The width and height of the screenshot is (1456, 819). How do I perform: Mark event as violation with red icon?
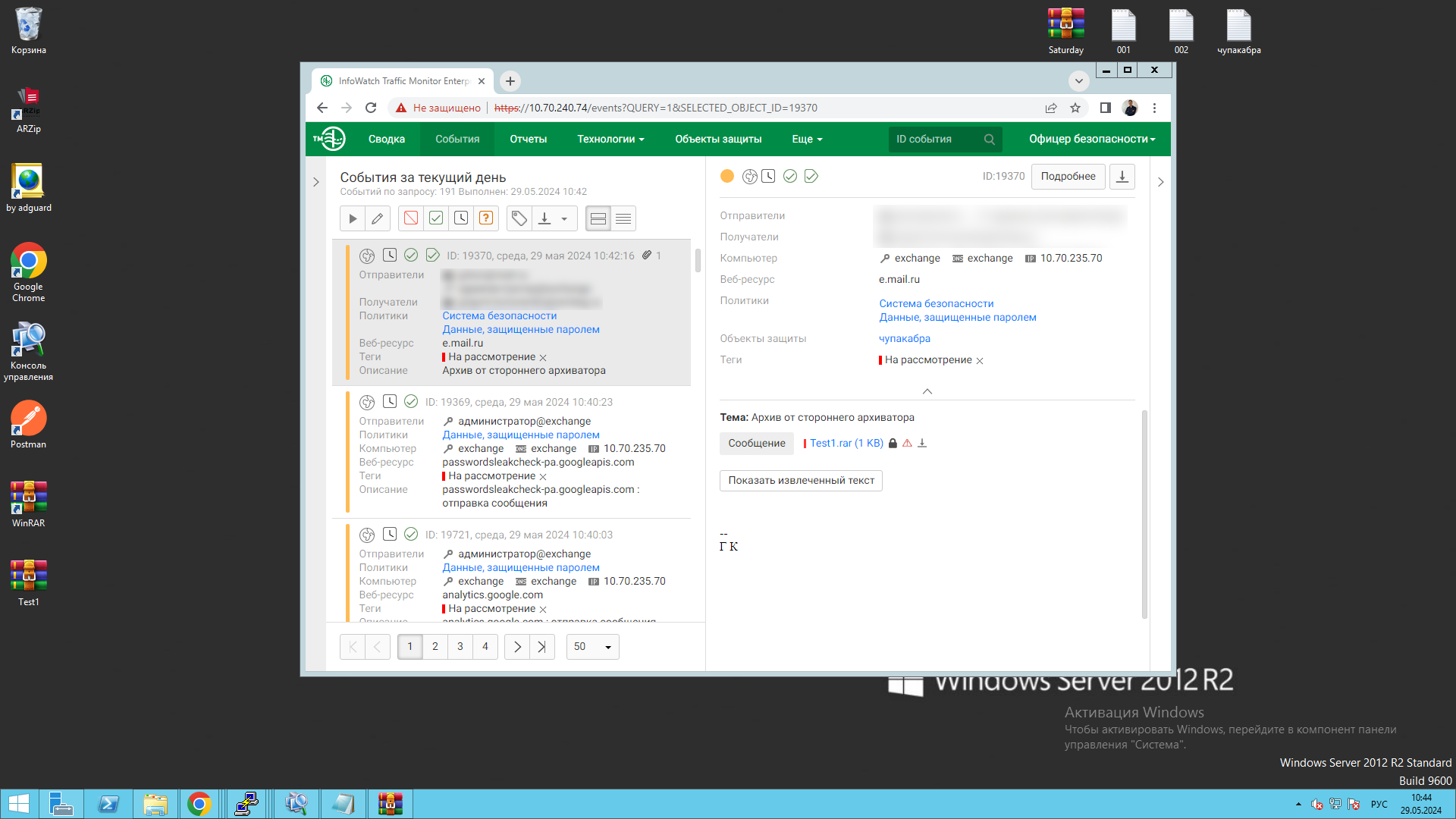point(411,218)
